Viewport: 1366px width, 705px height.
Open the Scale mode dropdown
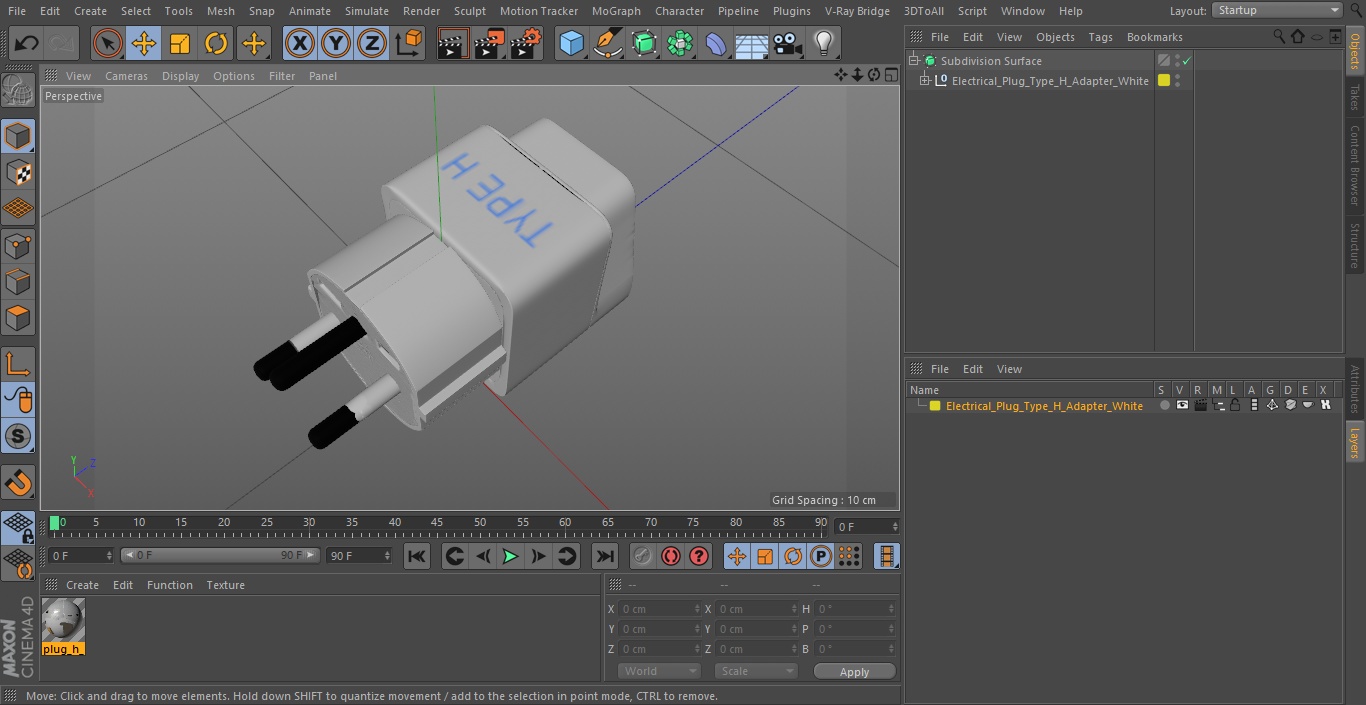click(x=756, y=672)
